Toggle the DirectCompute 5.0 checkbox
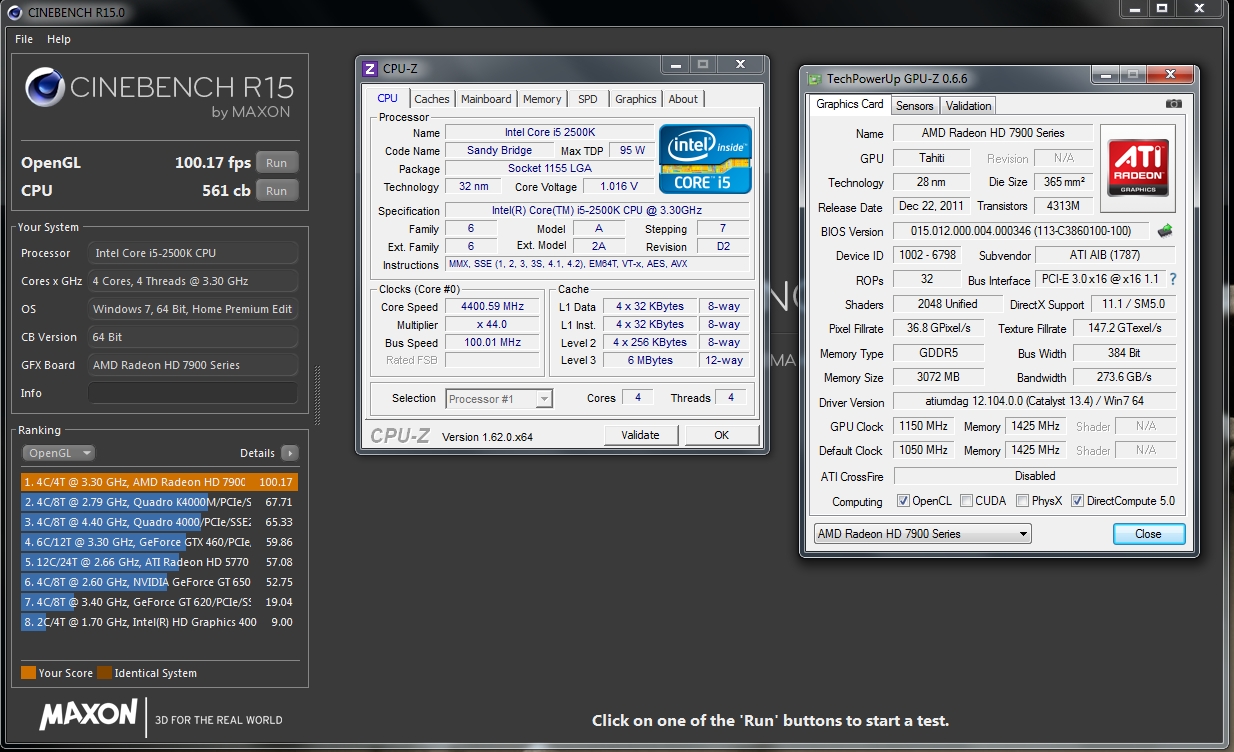This screenshot has height=752, width=1234. coord(1077,501)
